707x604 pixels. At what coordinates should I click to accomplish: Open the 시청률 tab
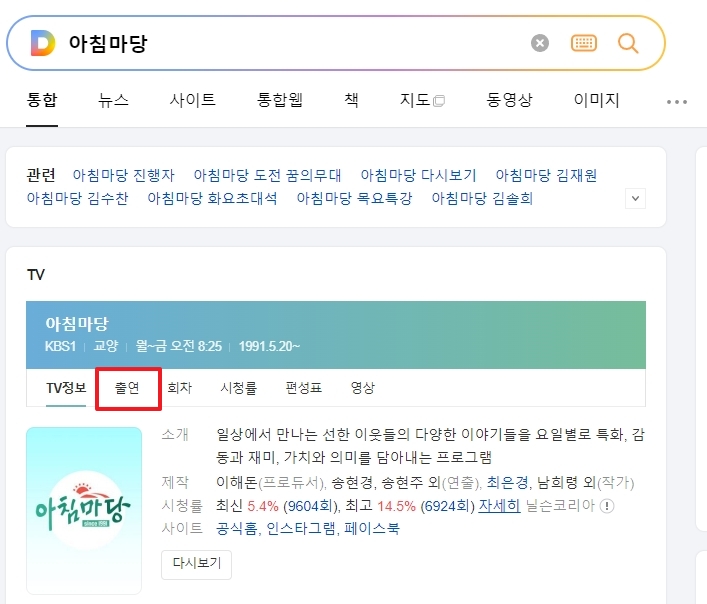tap(239, 388)
